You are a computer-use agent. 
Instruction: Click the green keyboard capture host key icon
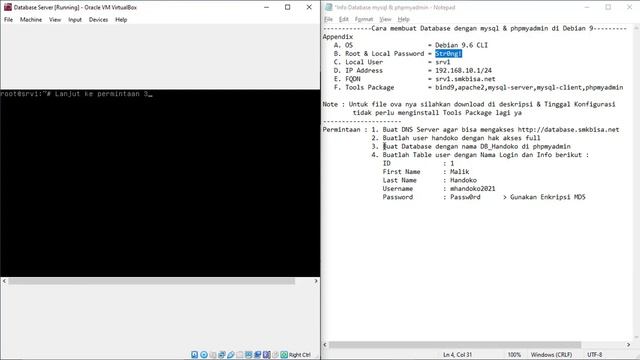284,355
